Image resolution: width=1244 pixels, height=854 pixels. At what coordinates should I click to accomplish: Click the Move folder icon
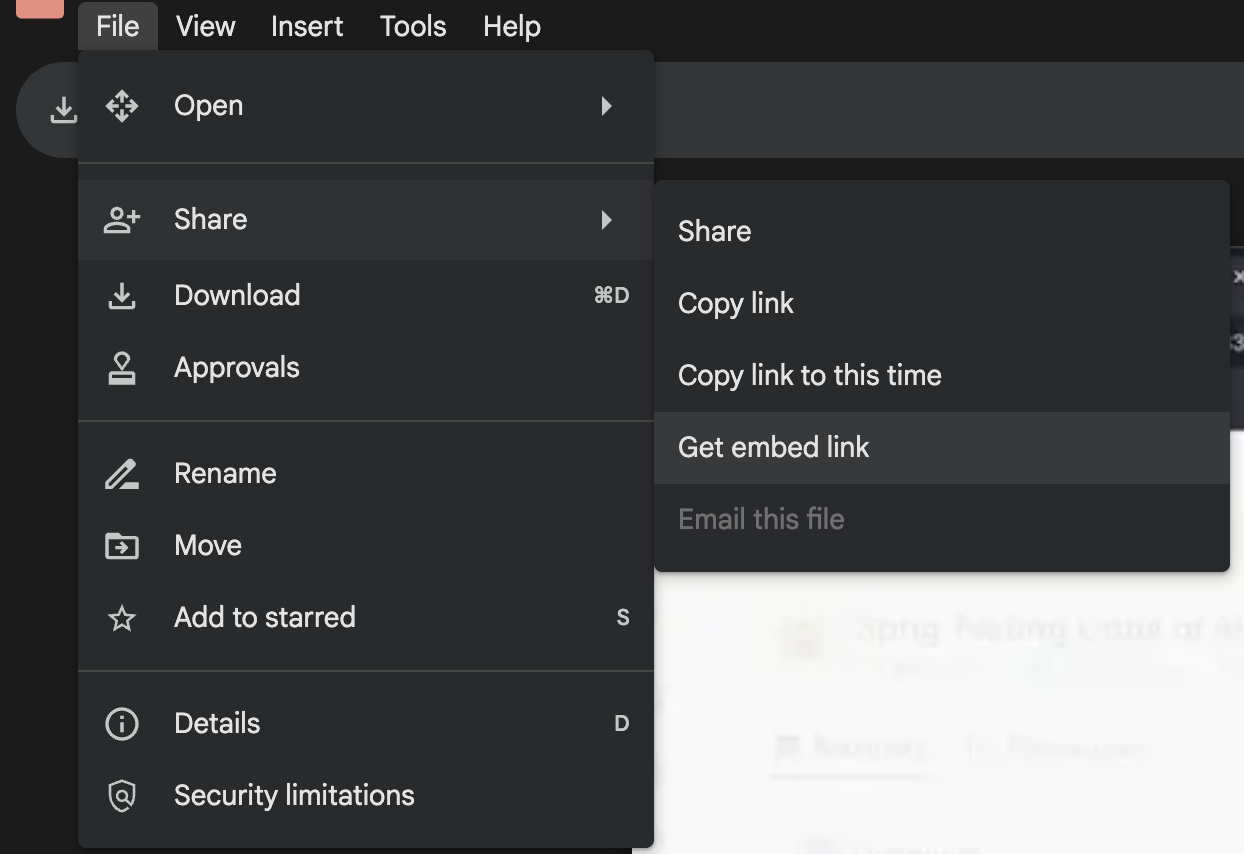[x=122, y=546]
